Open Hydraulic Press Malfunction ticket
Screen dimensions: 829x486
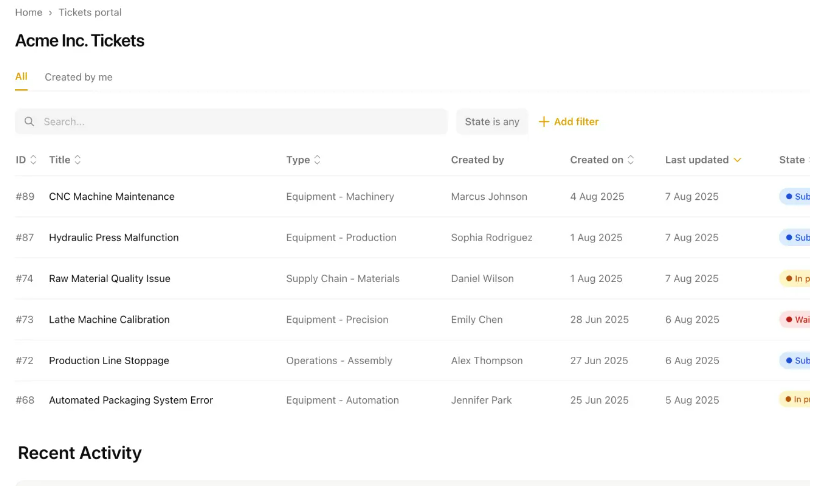pos(114,237)
